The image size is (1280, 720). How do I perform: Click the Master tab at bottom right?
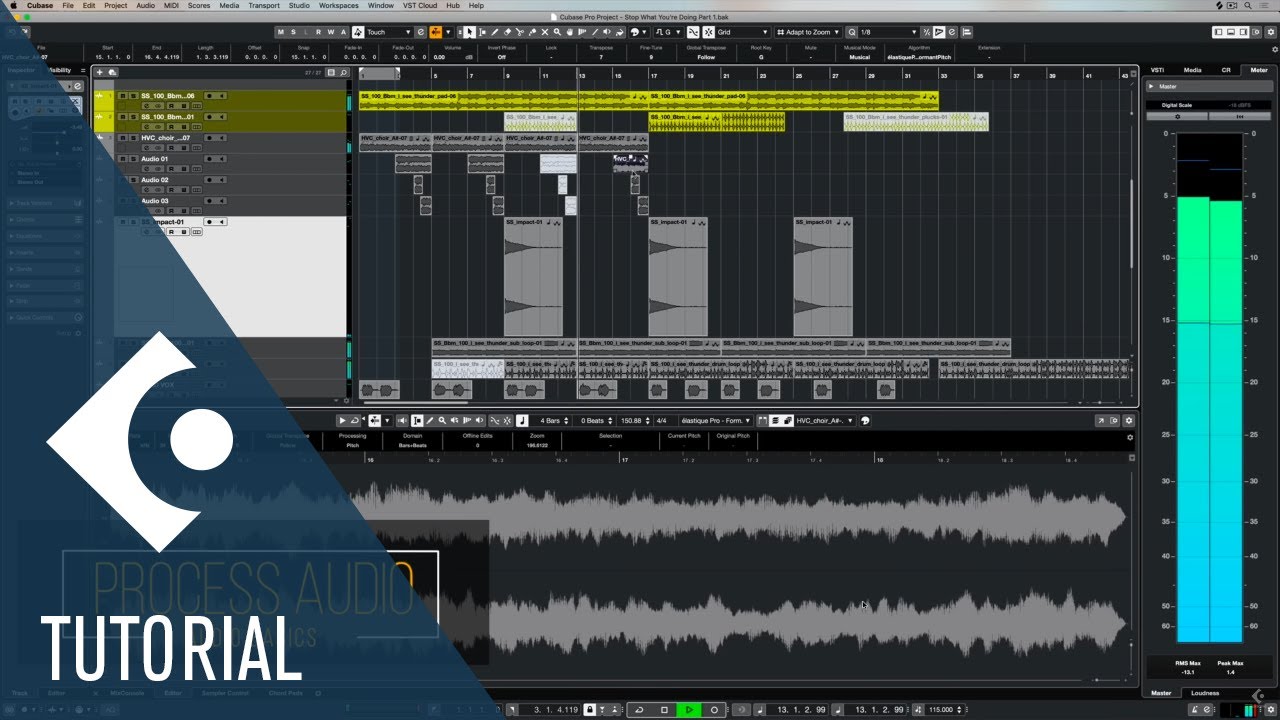(1161, 692)
